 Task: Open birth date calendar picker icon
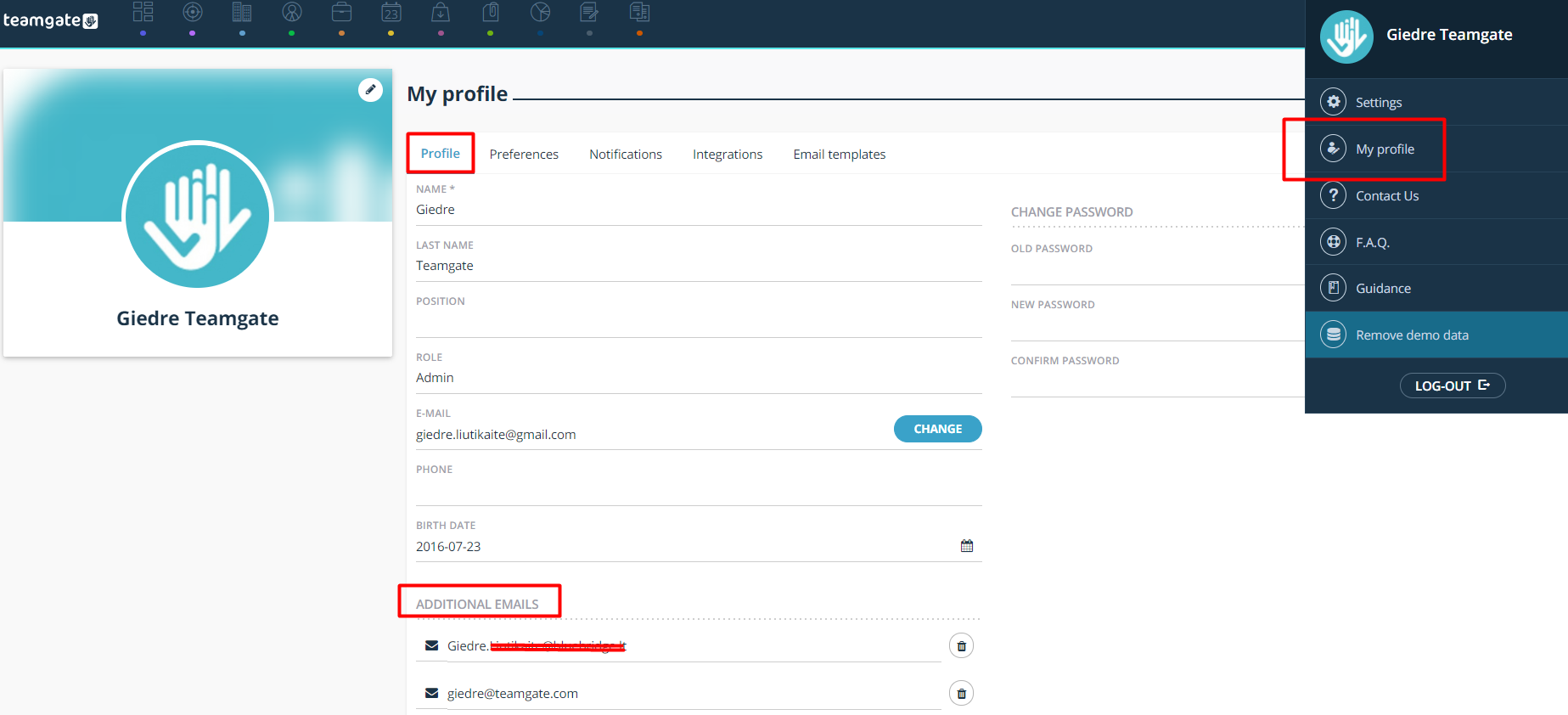967,546
